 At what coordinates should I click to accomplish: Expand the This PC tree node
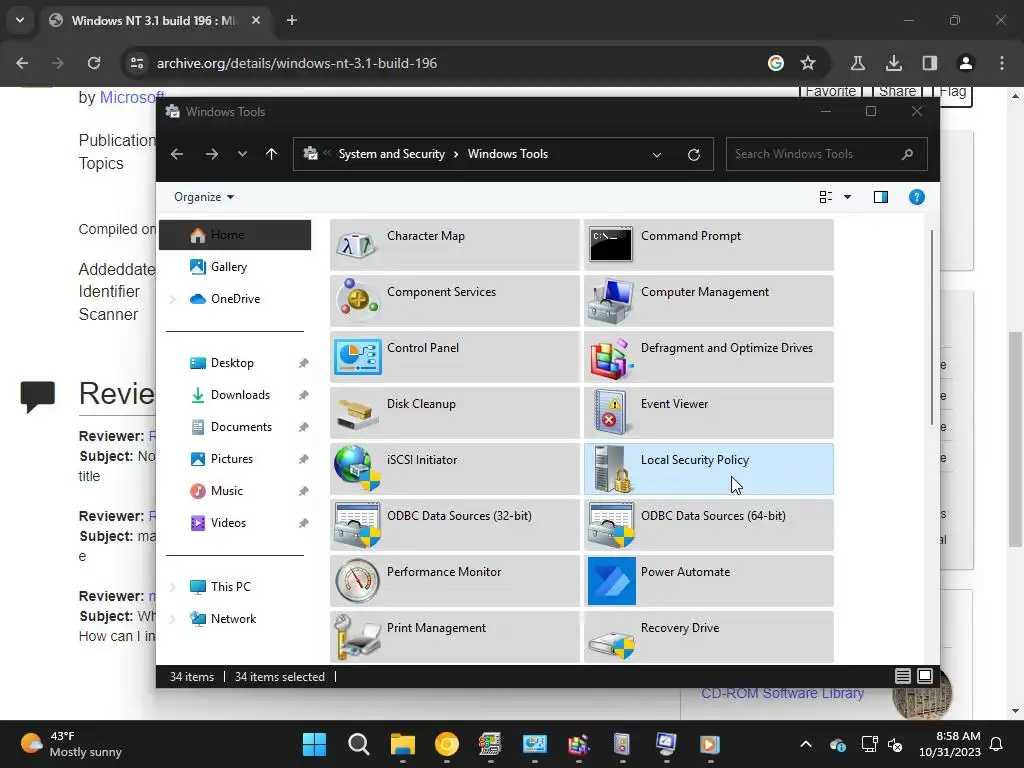click(x=172, y=587)
